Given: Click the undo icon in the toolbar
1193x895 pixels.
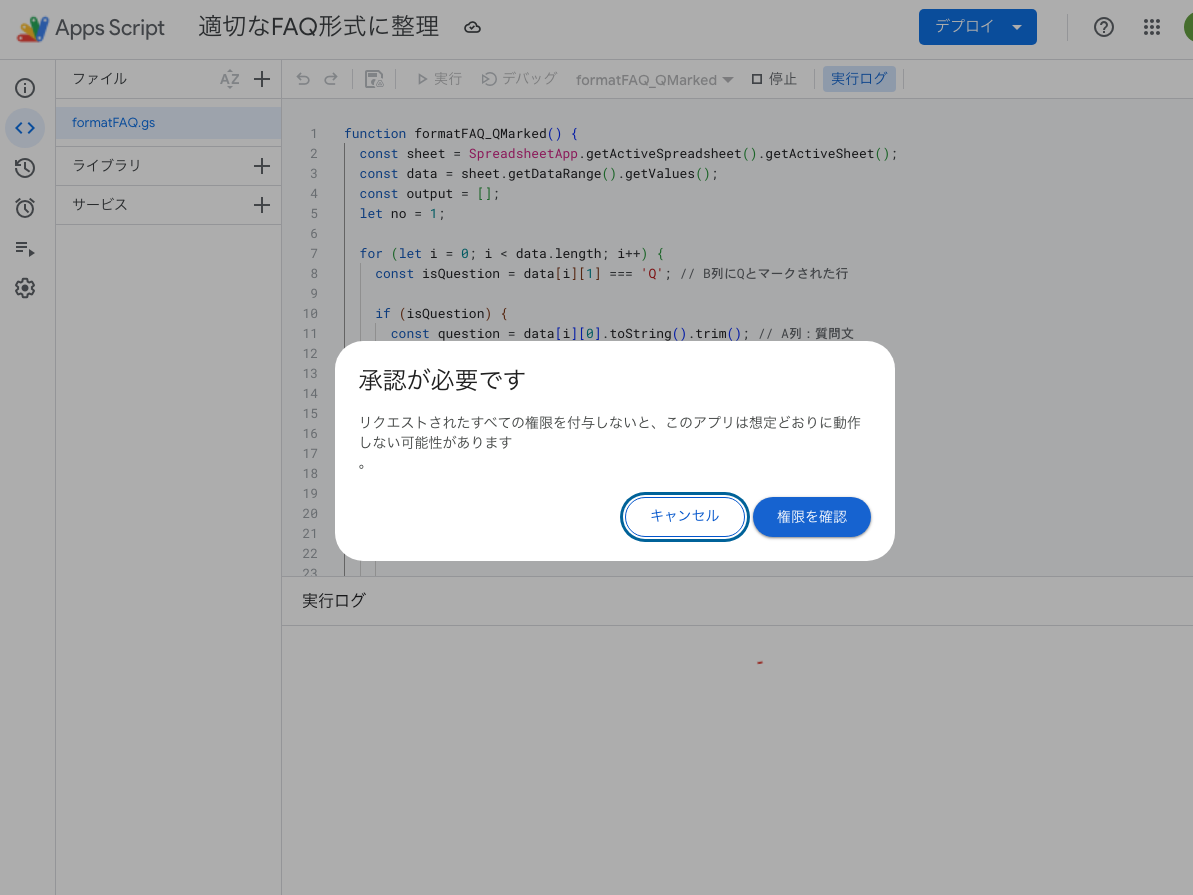Looking at the screenshot, I should [303, 78].
